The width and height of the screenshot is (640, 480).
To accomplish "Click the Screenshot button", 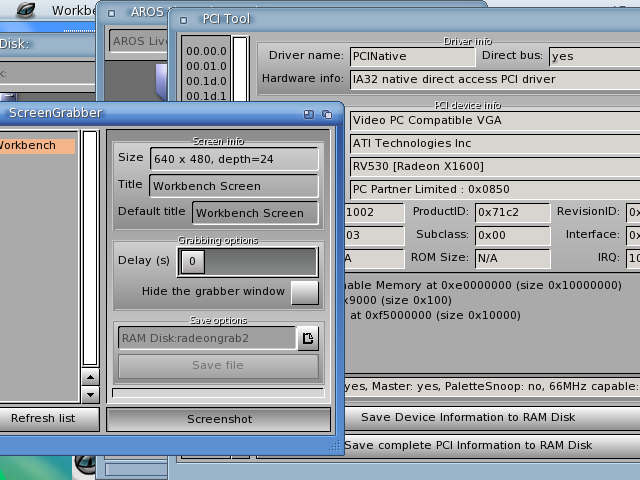I will click(x=219, y=419).
